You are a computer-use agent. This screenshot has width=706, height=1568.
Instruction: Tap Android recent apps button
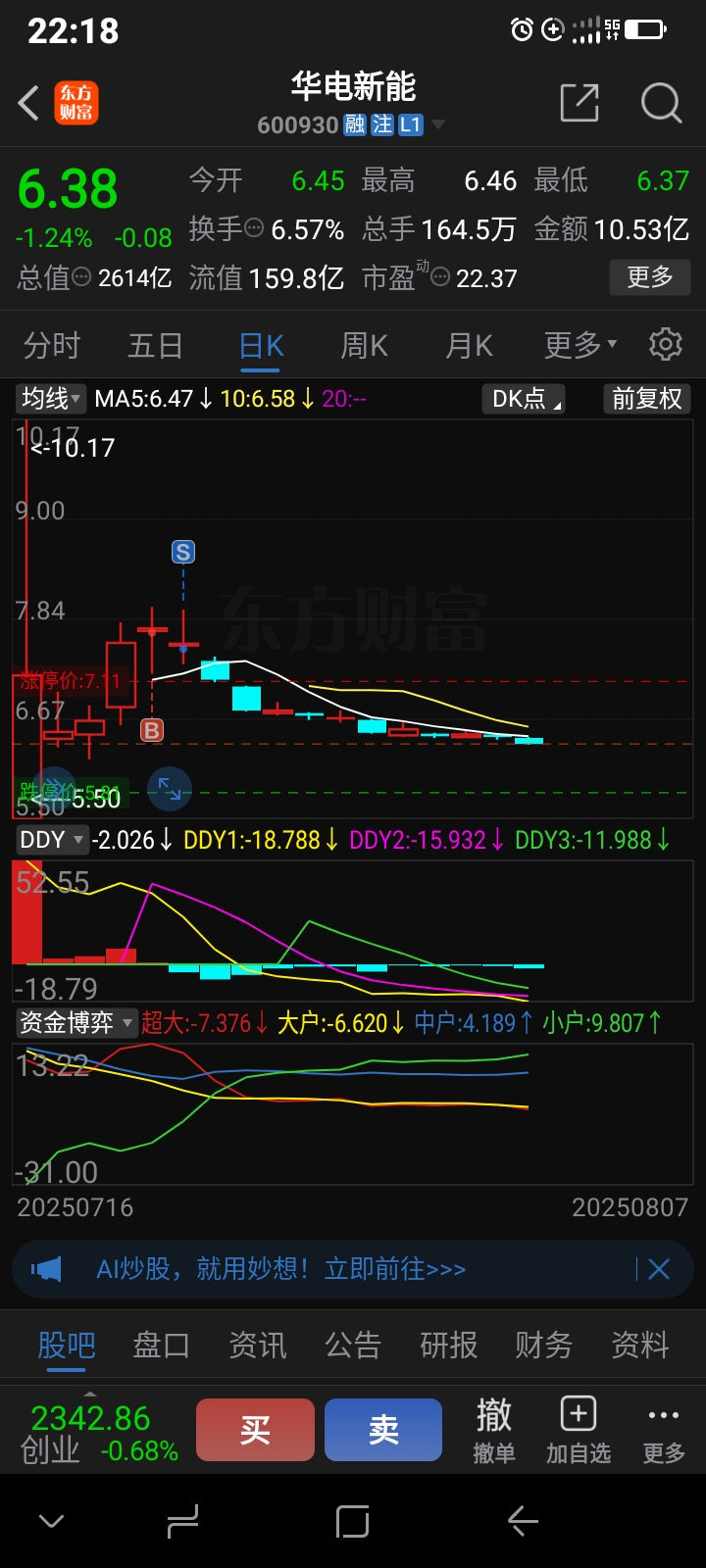point(183,1522)
